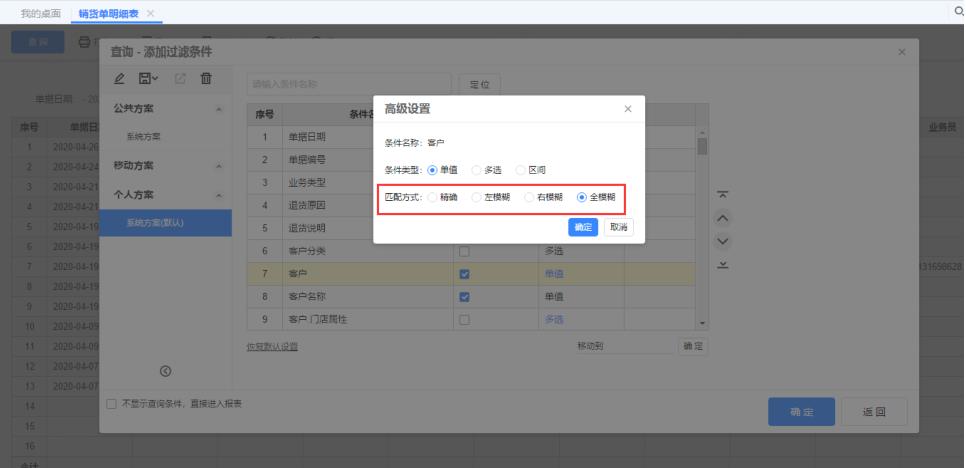This screenshot has width=966, height=468.
Task: Select the 客户名称 condition row
Action: [471, 297]
